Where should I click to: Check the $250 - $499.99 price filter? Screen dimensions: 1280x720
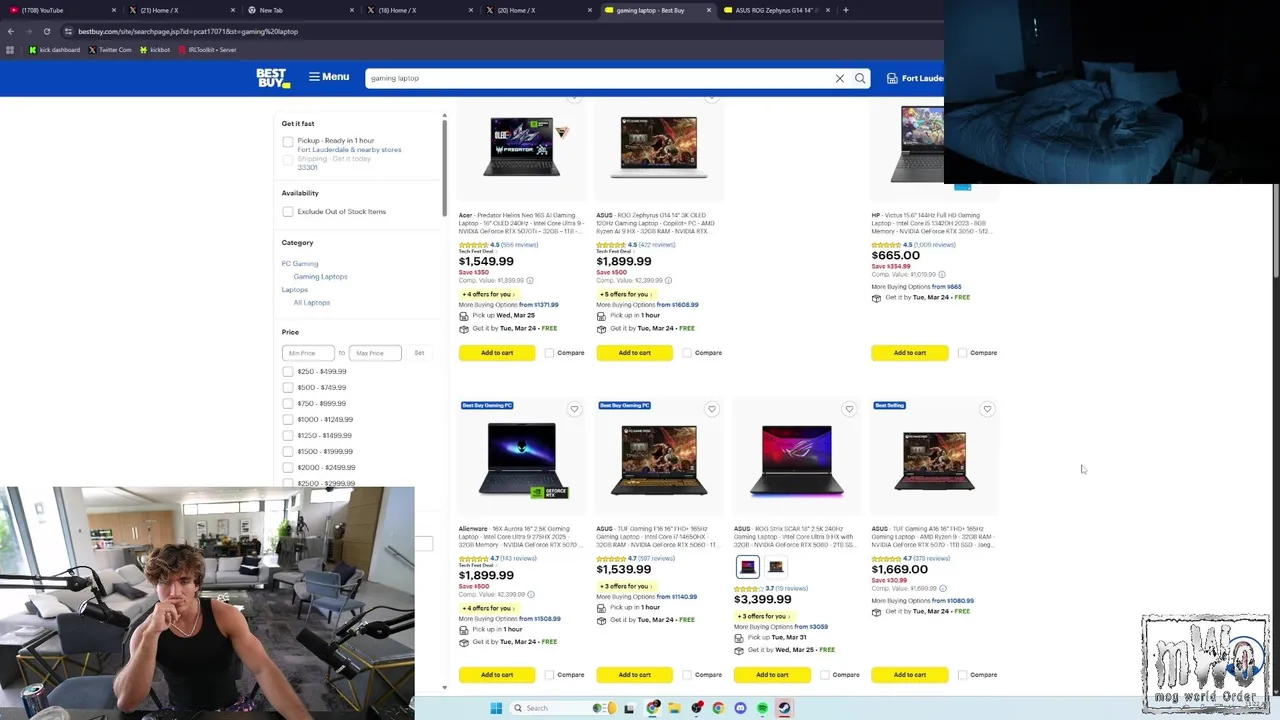click(x=288, y=372)
